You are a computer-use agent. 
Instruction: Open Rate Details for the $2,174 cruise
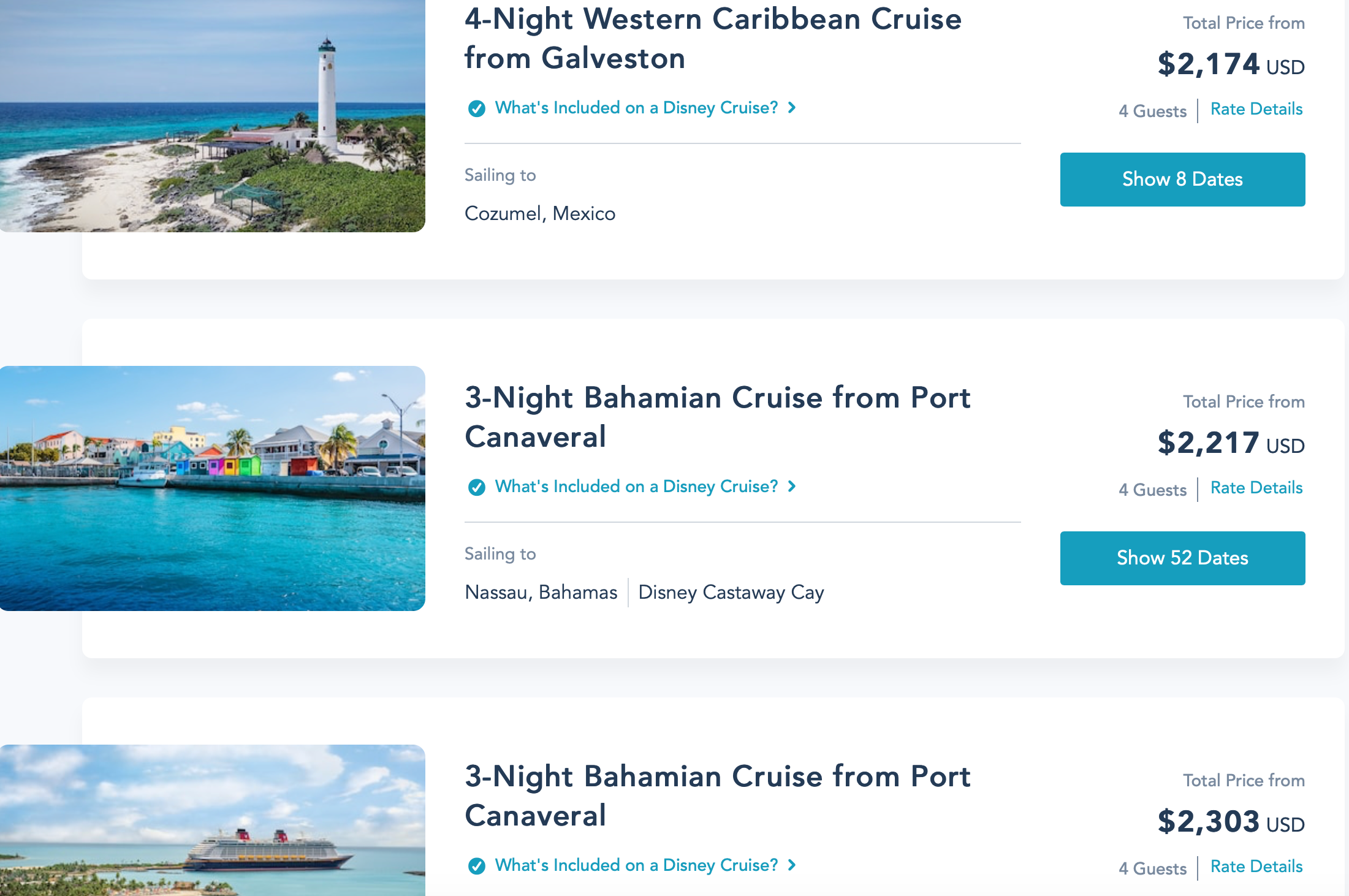coord(1256,109)
